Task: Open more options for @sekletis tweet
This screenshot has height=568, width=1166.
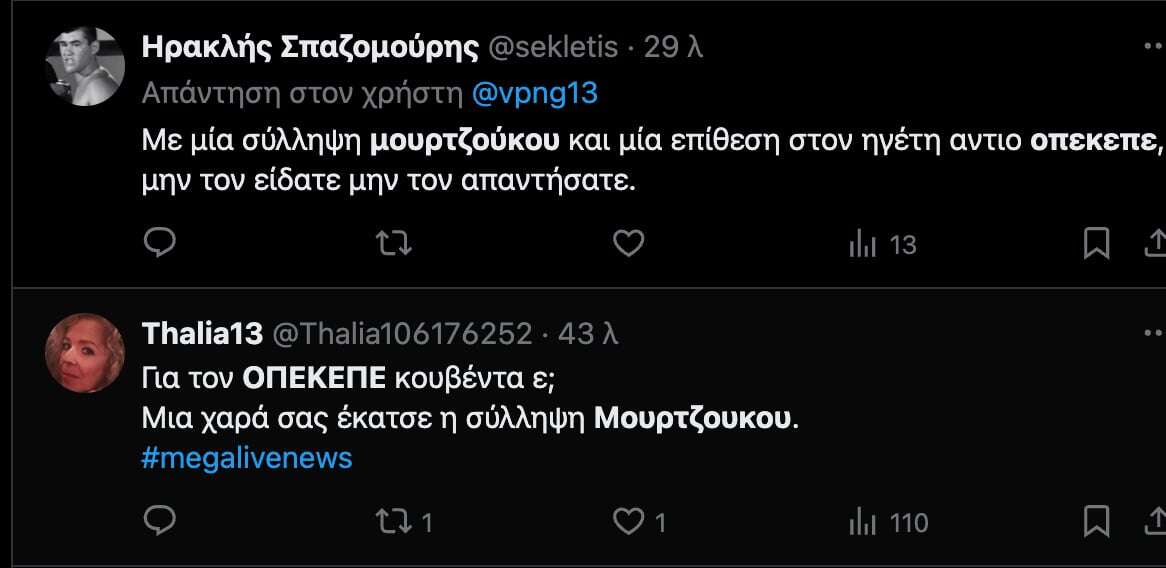Action: tap(1153, 47)
